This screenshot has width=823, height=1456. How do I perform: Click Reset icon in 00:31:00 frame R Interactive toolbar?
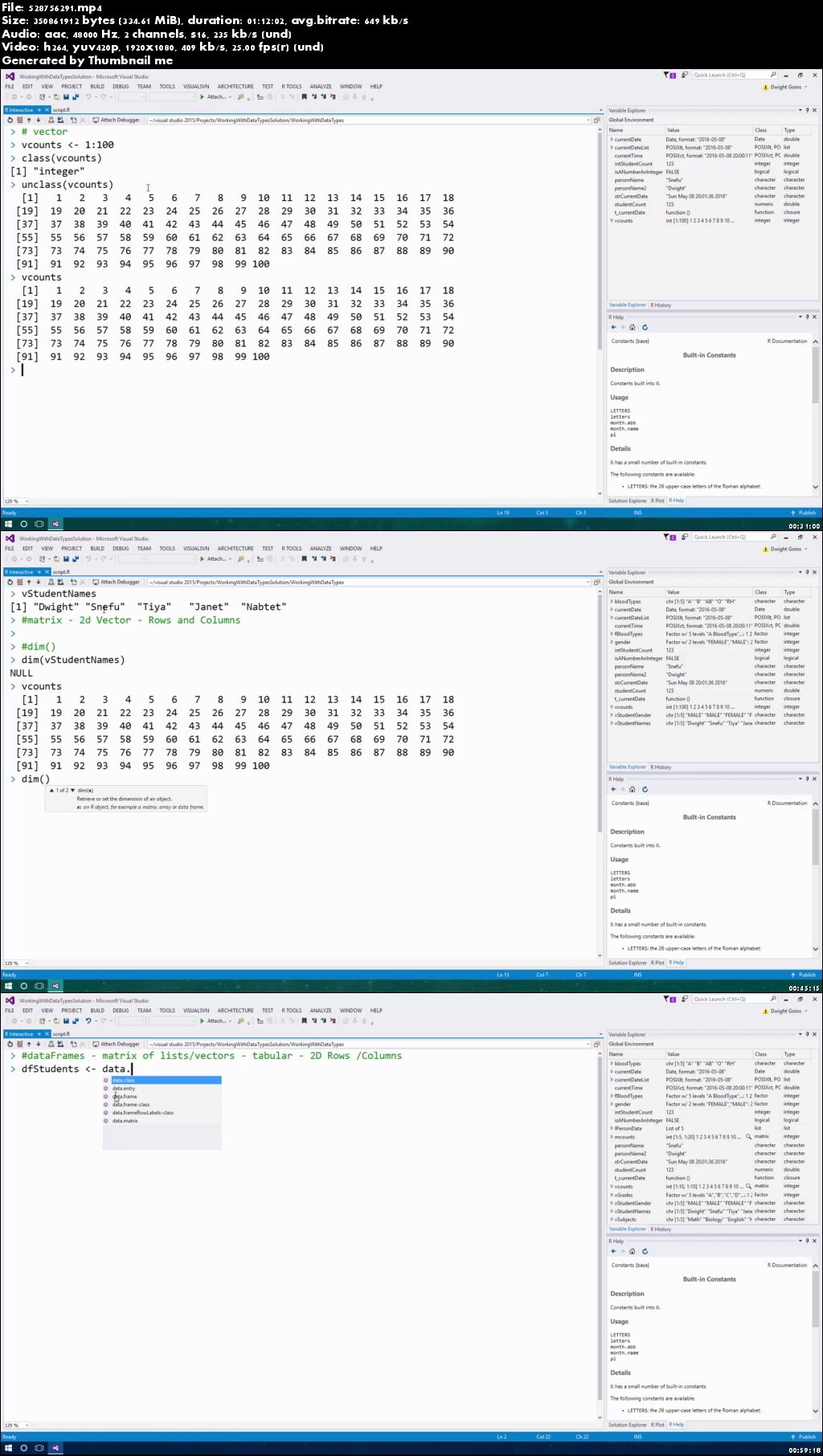[x=10, y=120]
